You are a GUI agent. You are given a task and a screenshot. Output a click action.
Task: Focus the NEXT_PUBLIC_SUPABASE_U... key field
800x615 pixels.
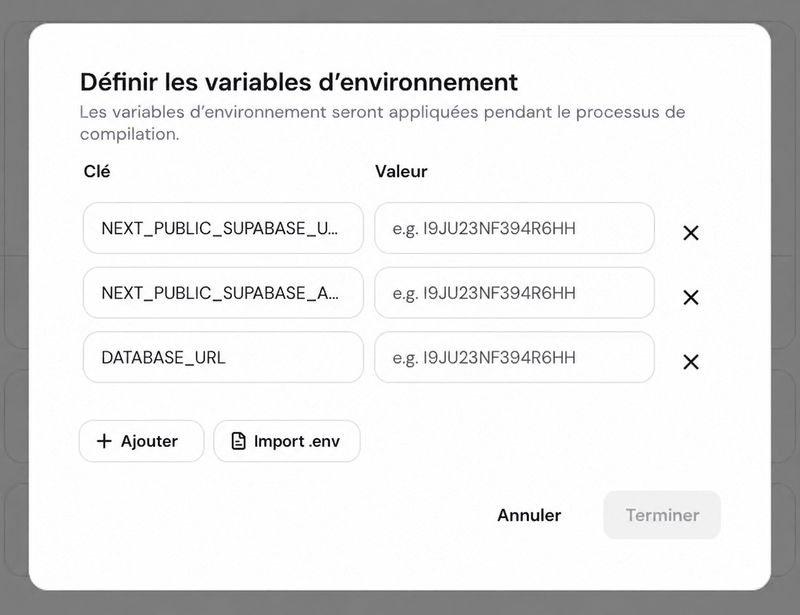[x=223, y=228]
